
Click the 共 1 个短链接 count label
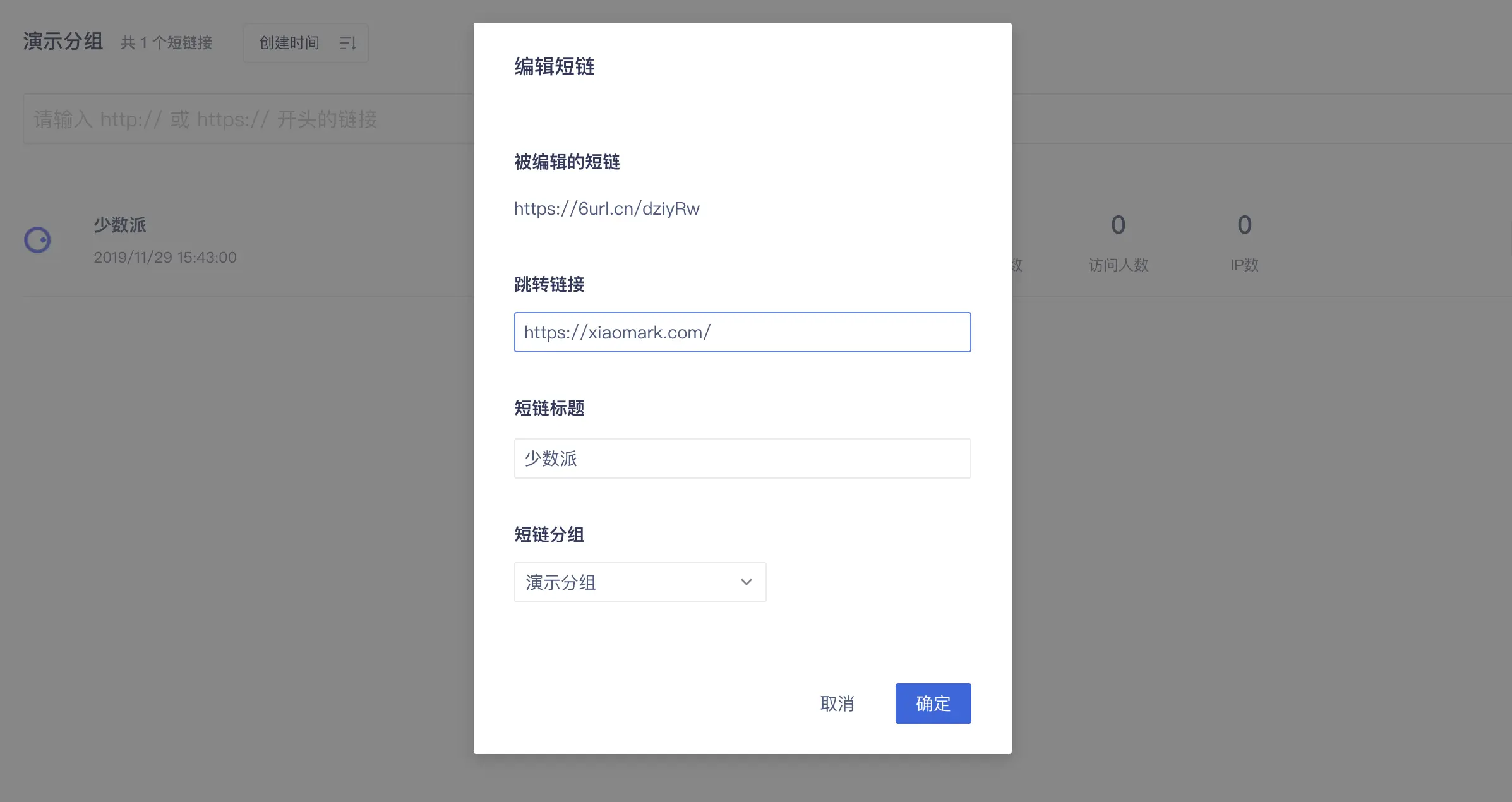tap(167, 43)
